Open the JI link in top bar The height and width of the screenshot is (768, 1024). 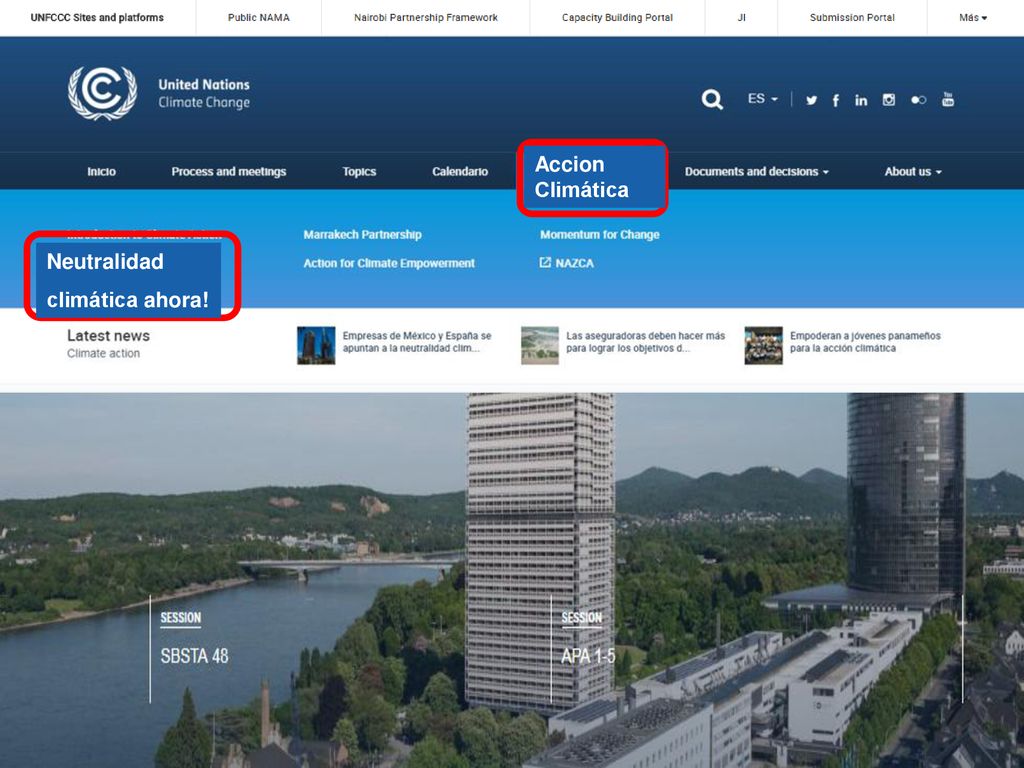(x=741, y=18)
